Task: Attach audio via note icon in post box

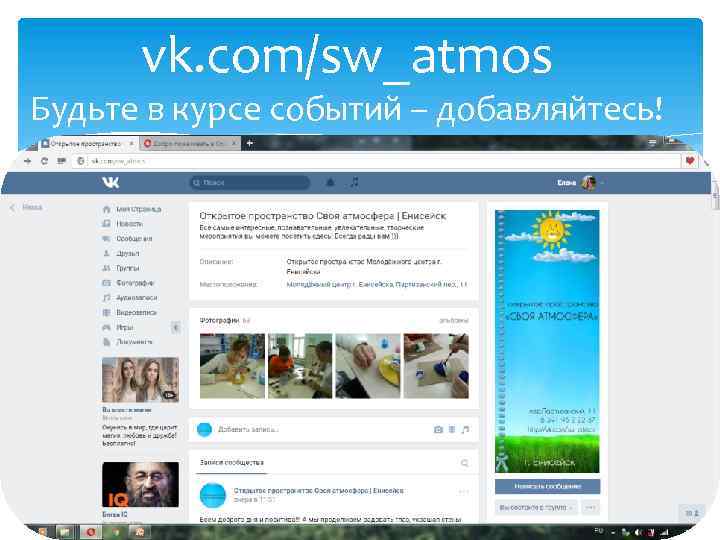Action: click(x=465, y=430)
